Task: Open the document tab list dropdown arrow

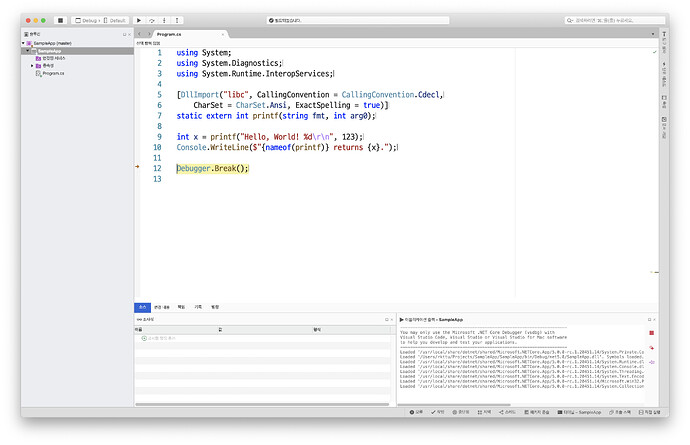Action: [653, 34]
